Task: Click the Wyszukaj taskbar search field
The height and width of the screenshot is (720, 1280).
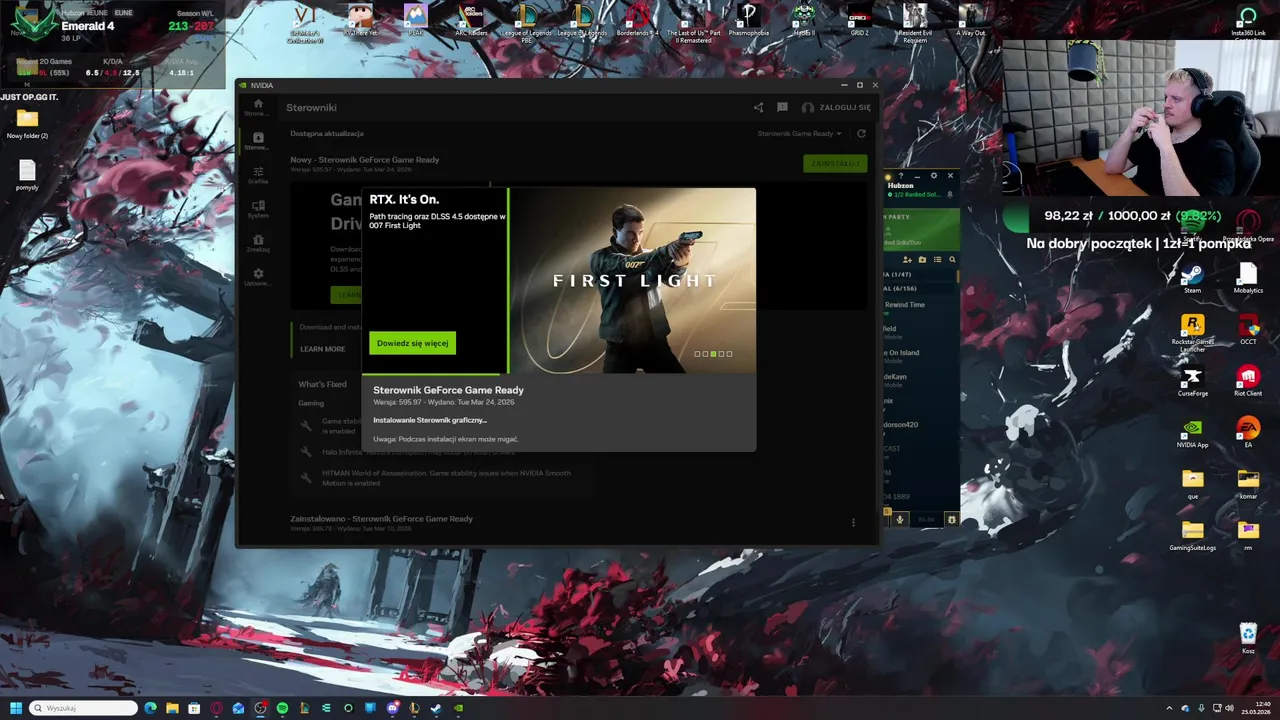Action: click(x=83, y=708)
